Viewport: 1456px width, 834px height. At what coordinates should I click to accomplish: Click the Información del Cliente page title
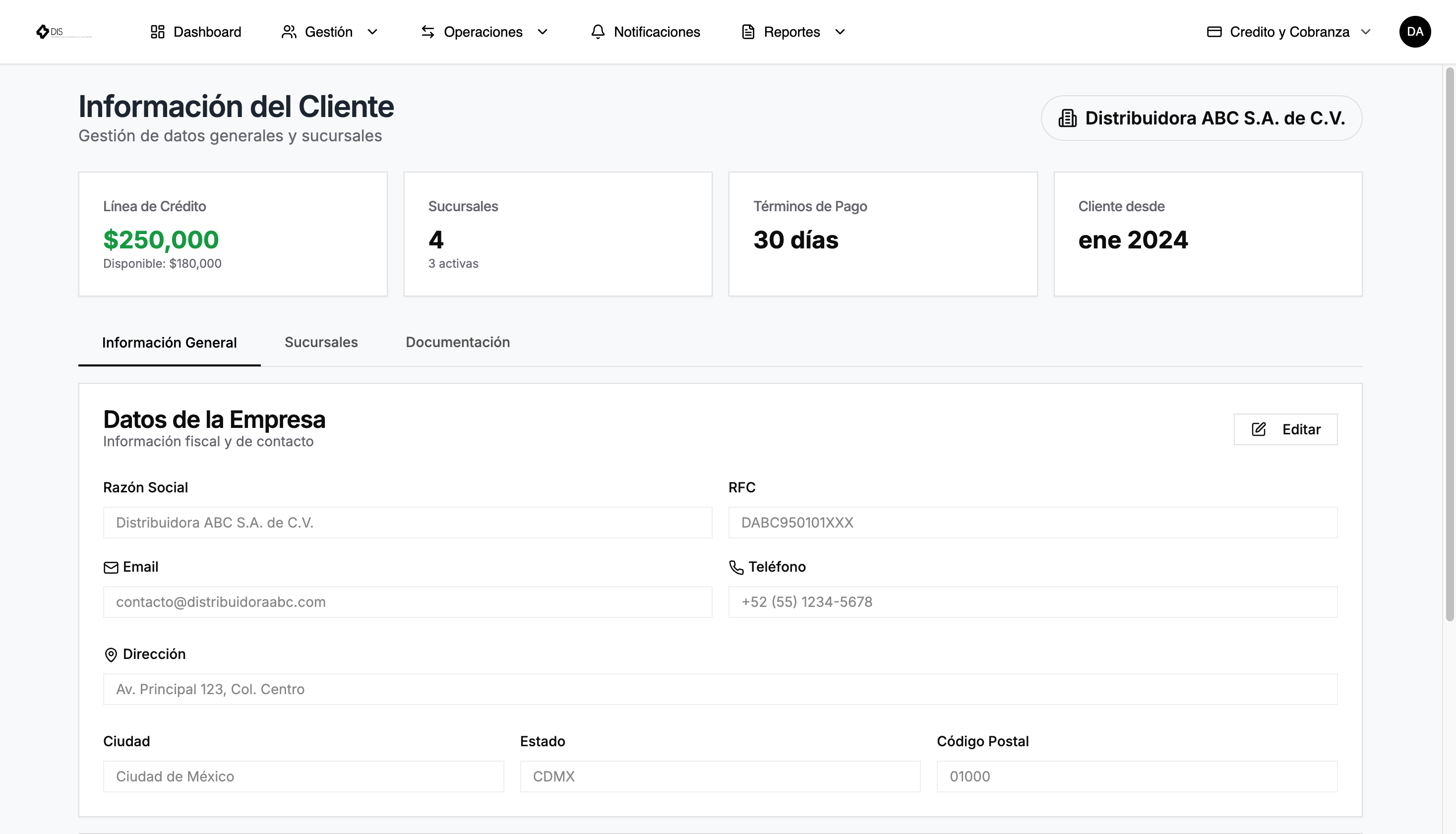[236, 106]
